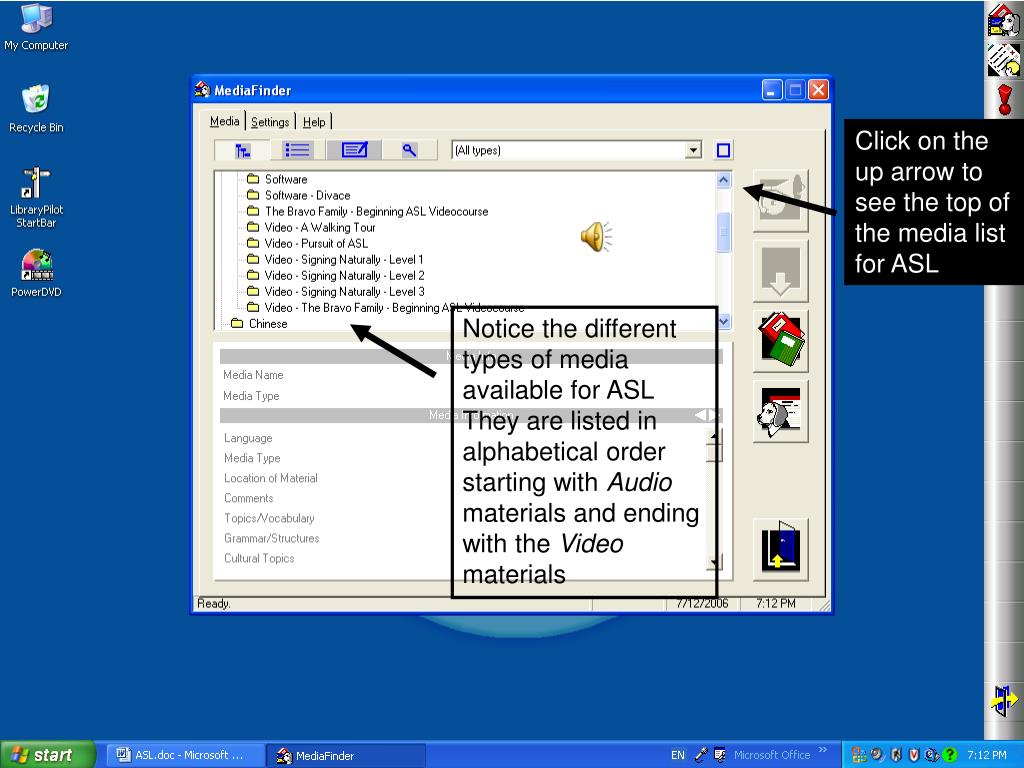Viewport: 1024px width, 768px height.
Task: Click the small square button beside type filter
Action: point(723,151)
